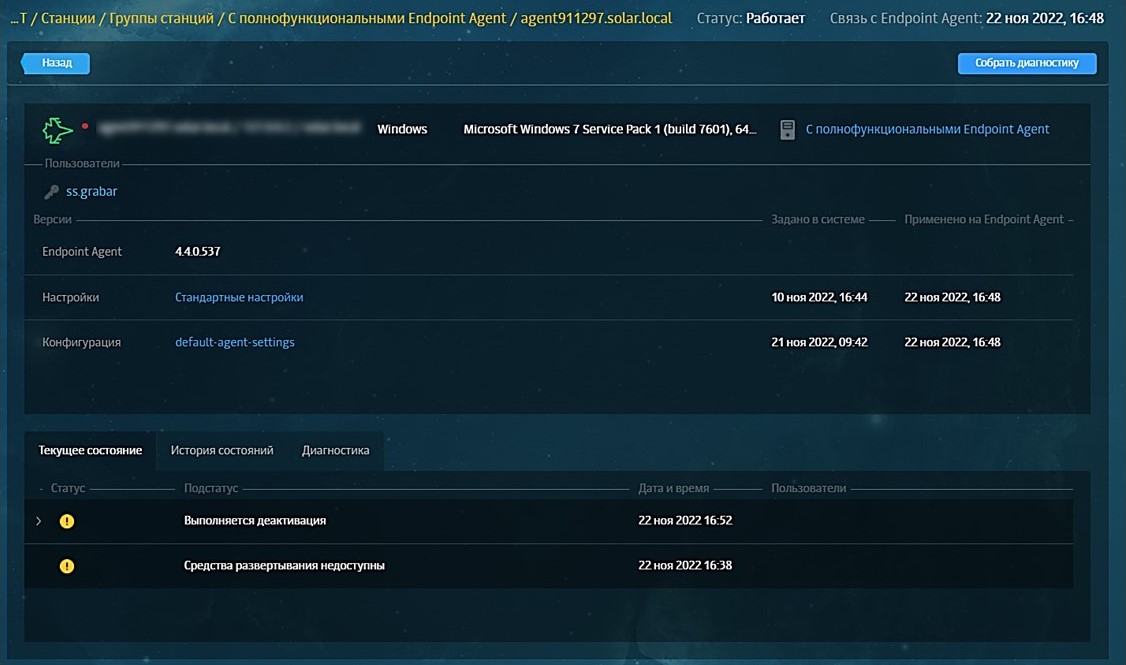Click agent911297.solar.local in breadcrumb

596,18
